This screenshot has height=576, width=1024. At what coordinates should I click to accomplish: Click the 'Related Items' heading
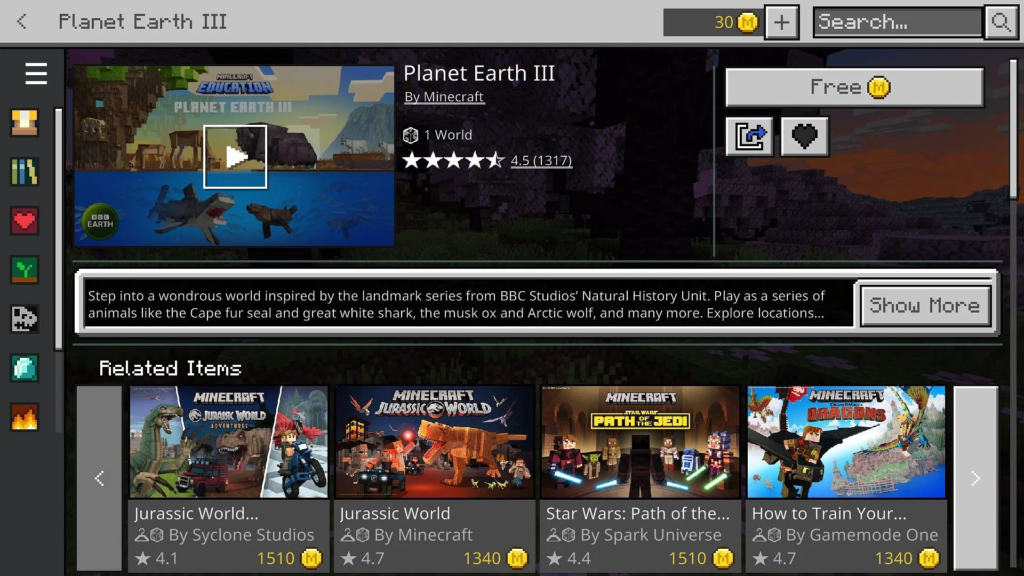tap(170, 368)
